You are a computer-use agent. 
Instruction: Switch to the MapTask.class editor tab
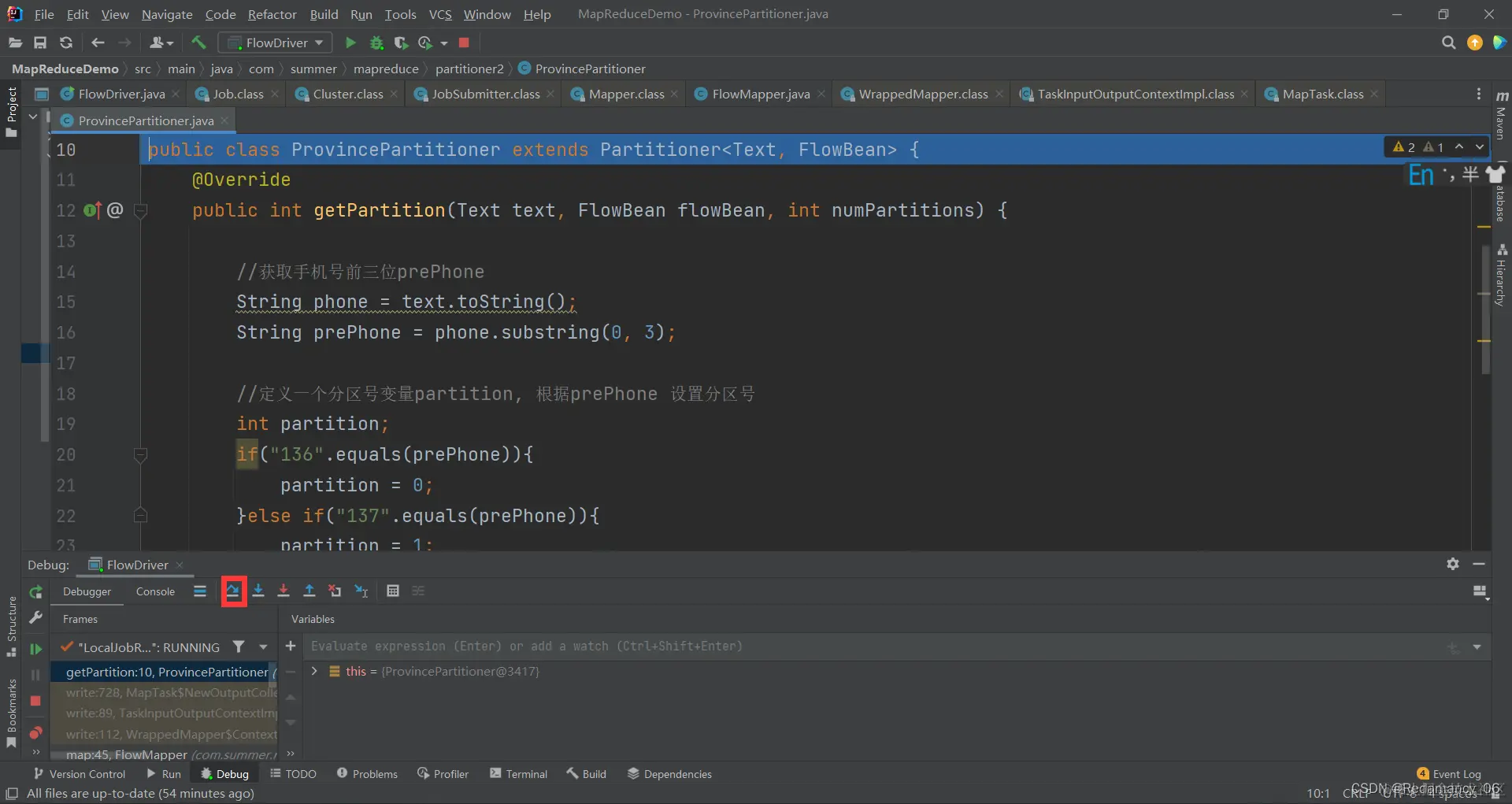click(1322, 94)
